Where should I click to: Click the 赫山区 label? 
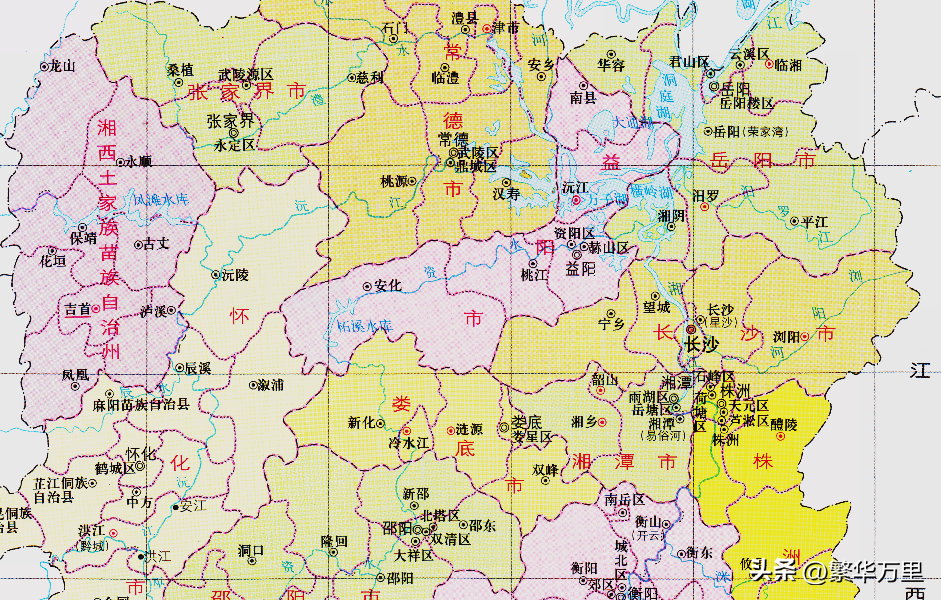[x=608, y=247]
